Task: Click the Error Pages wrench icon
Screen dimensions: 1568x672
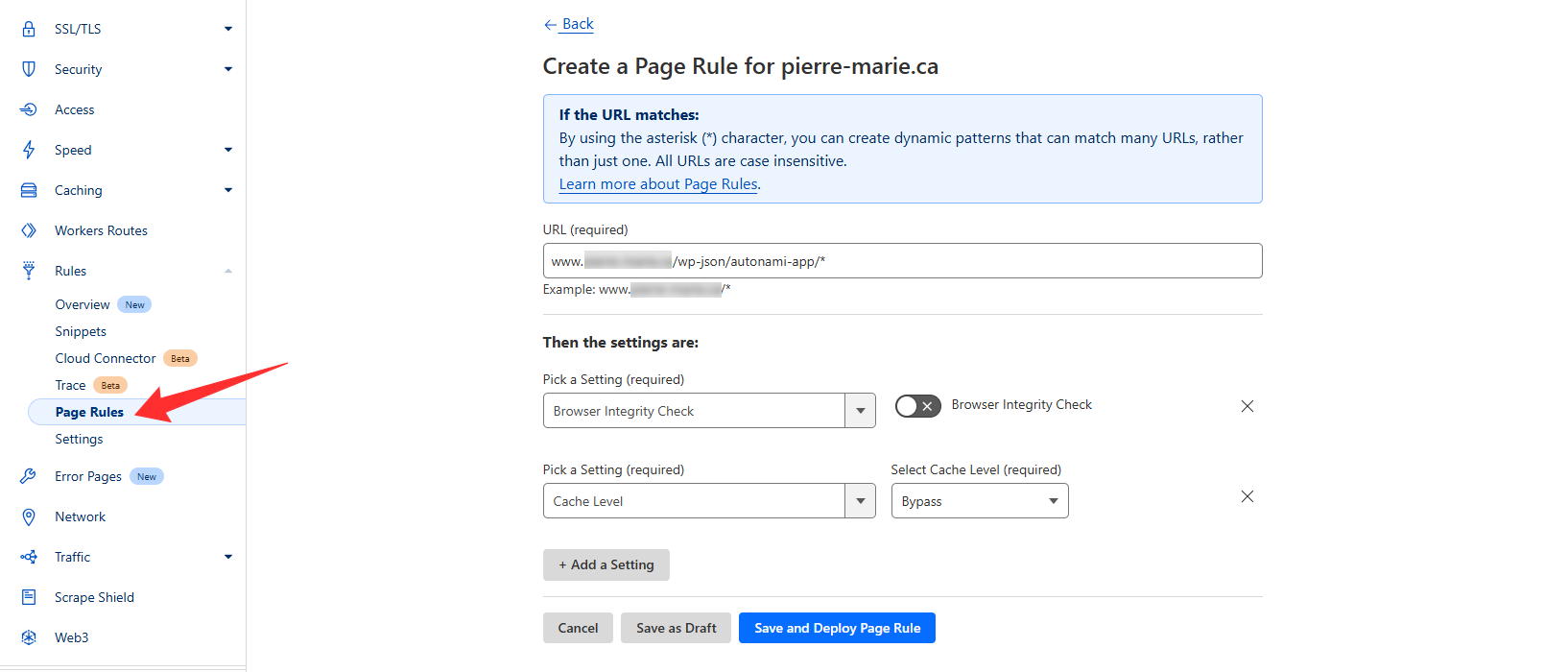Action: [29, 476]
